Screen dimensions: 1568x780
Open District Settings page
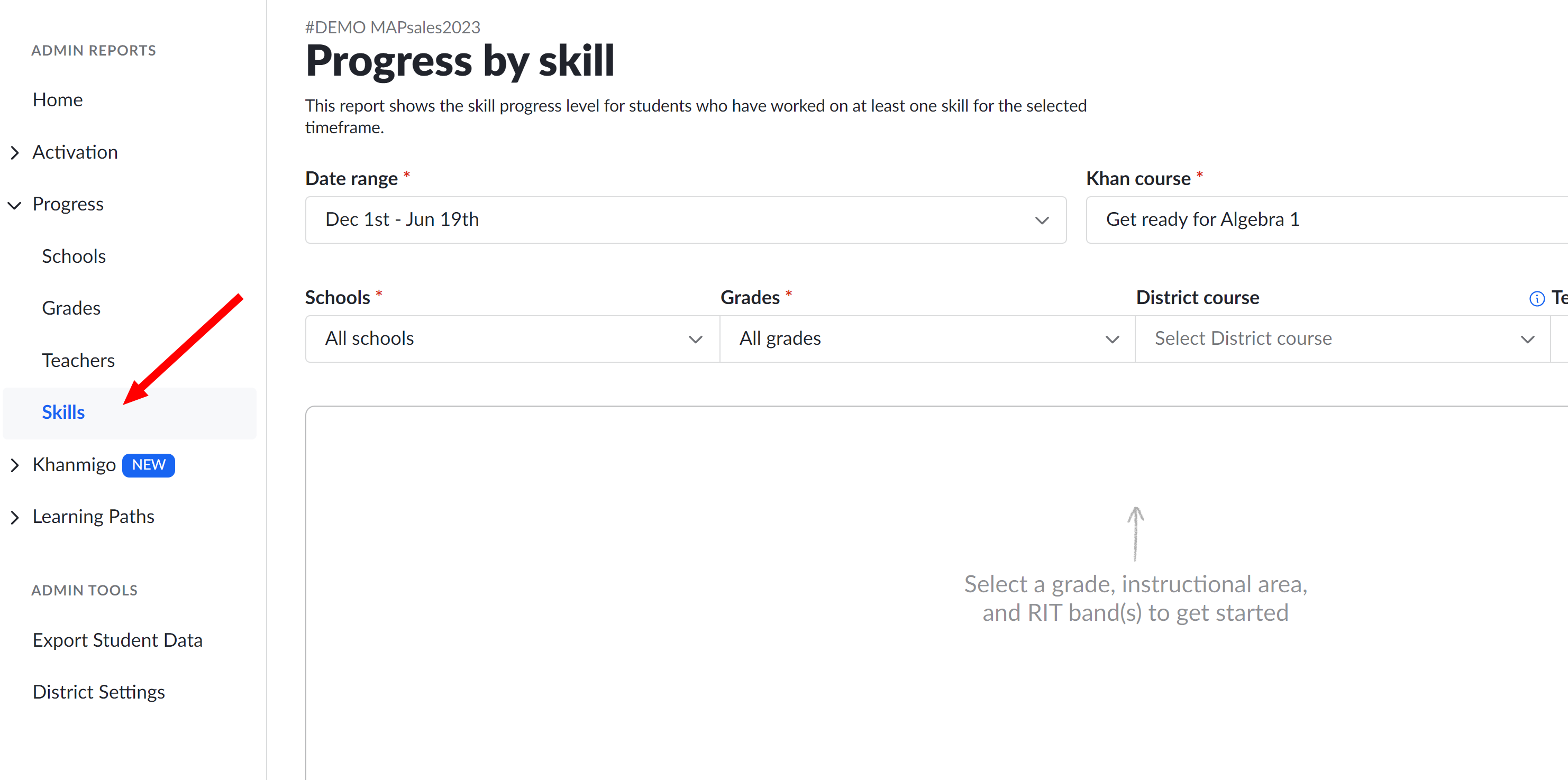[98, 692]
